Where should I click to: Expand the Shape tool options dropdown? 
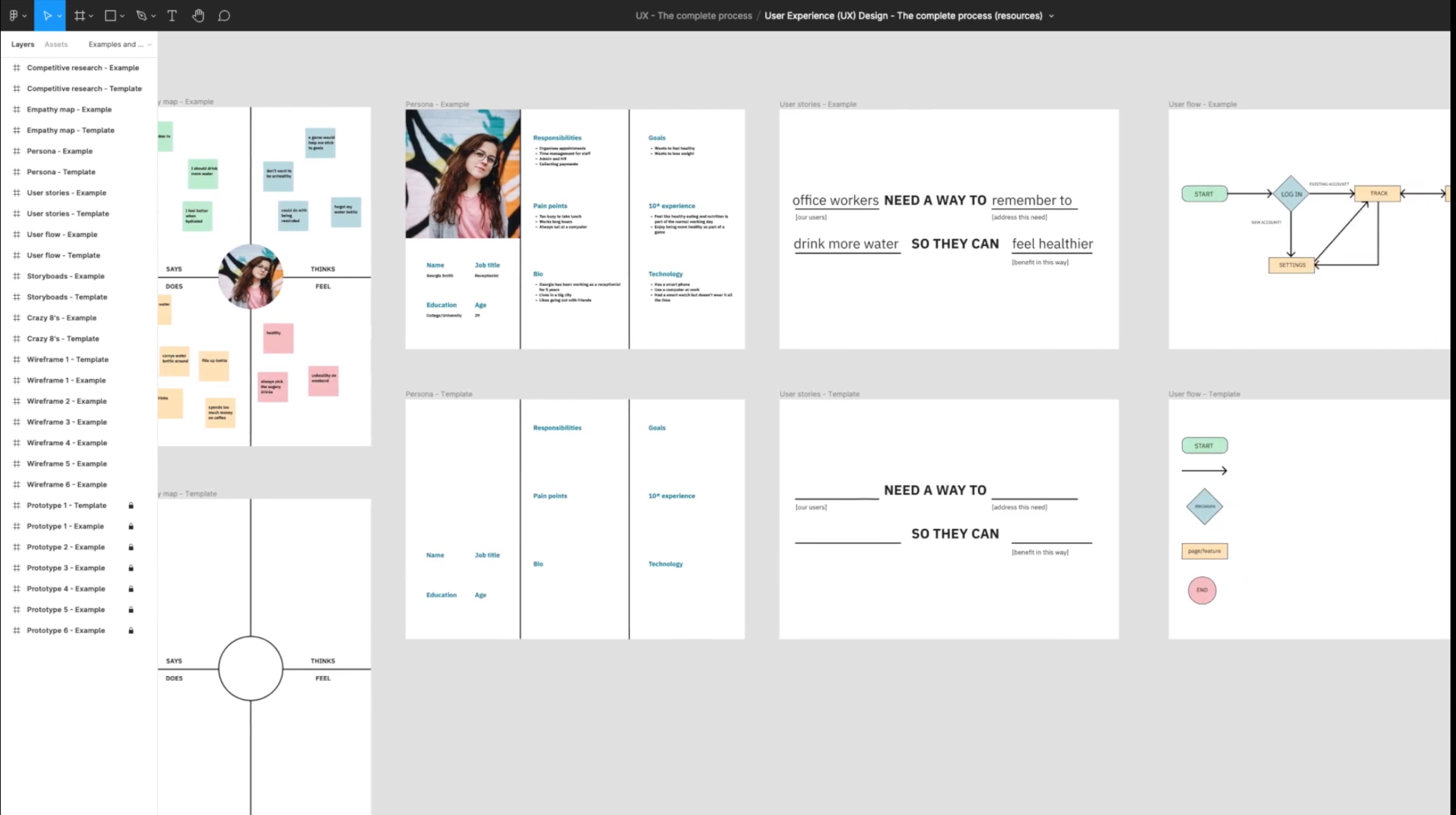[x=122, y=15]
